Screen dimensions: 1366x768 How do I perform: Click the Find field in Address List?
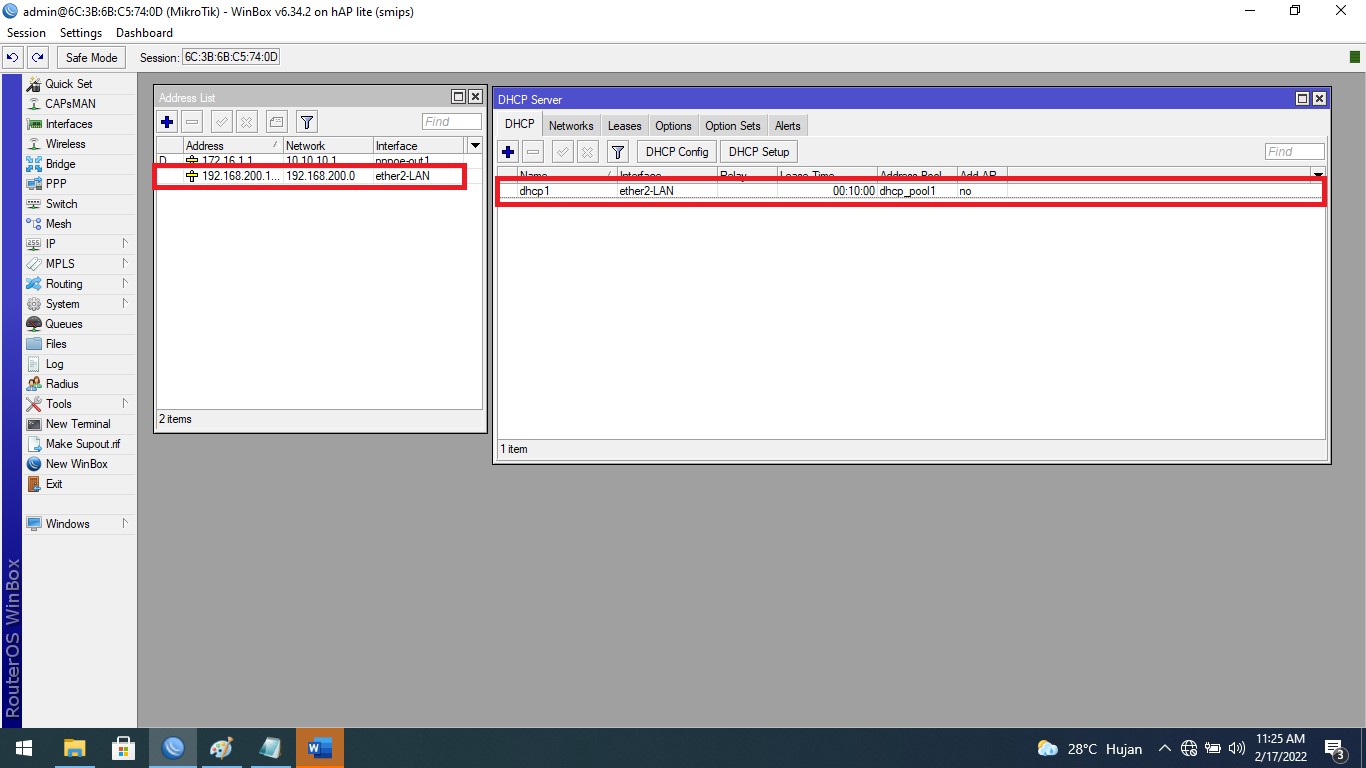[451, 122]
